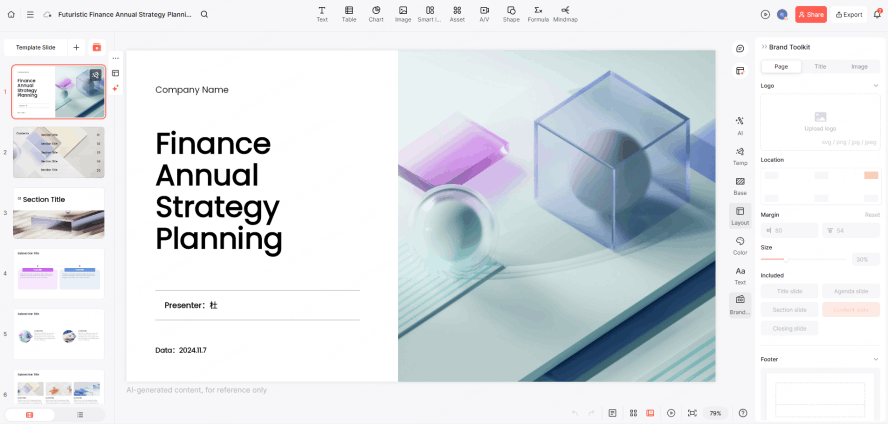Insert a Text element
This screenshot has height=424, width=888.
click(x=322, y=14)
